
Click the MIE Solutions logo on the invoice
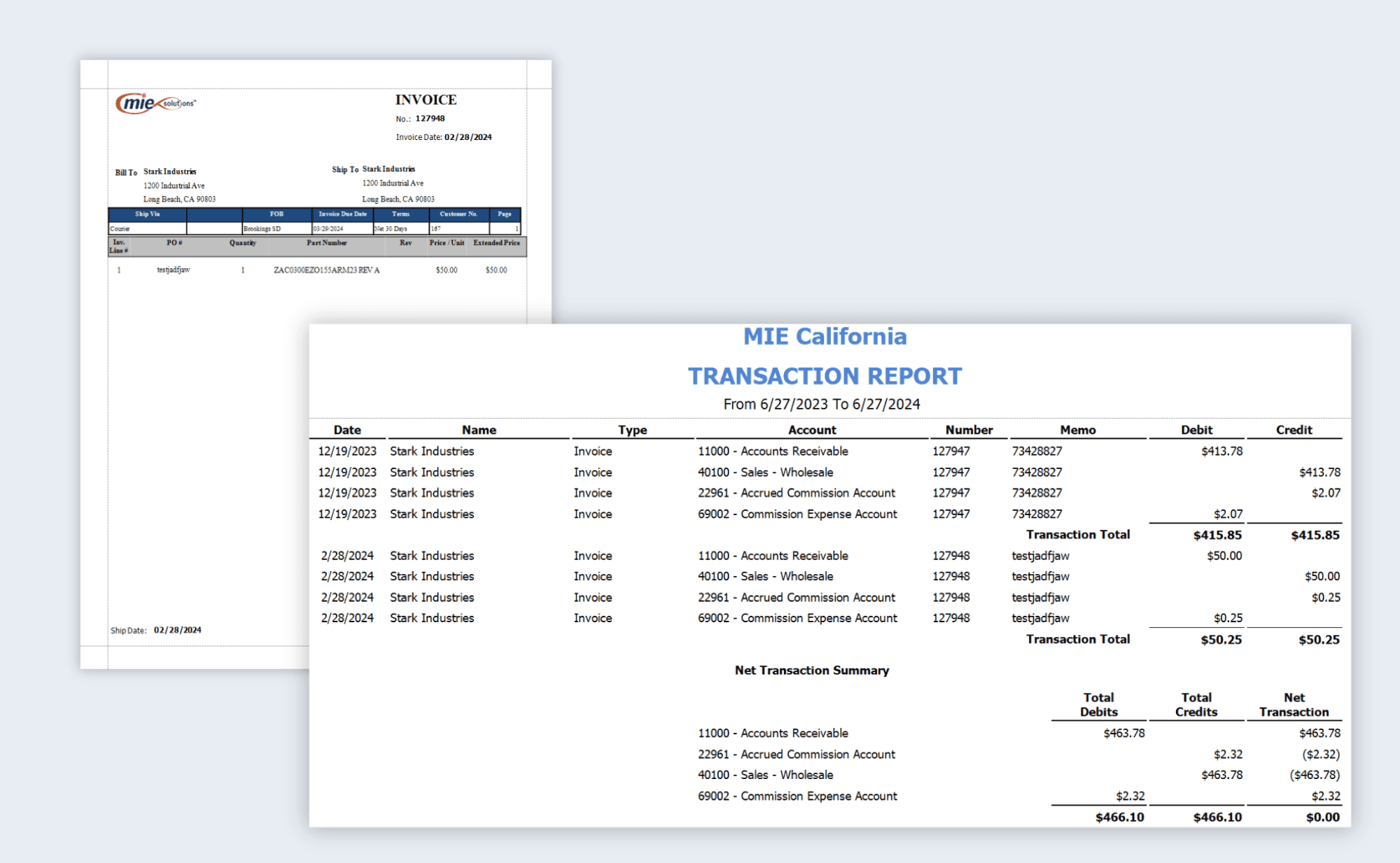155,104
